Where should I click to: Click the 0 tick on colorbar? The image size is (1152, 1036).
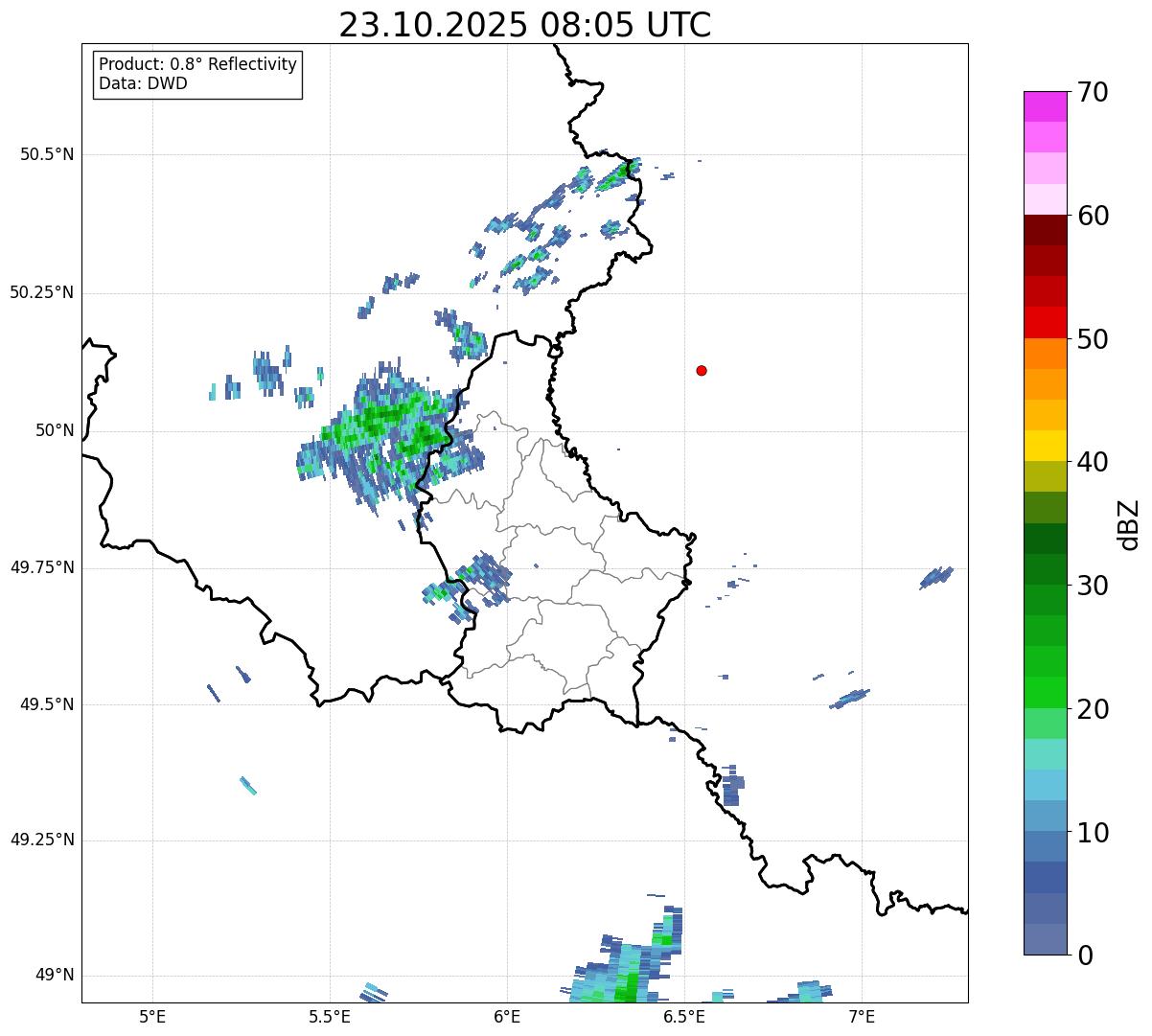1084,955
